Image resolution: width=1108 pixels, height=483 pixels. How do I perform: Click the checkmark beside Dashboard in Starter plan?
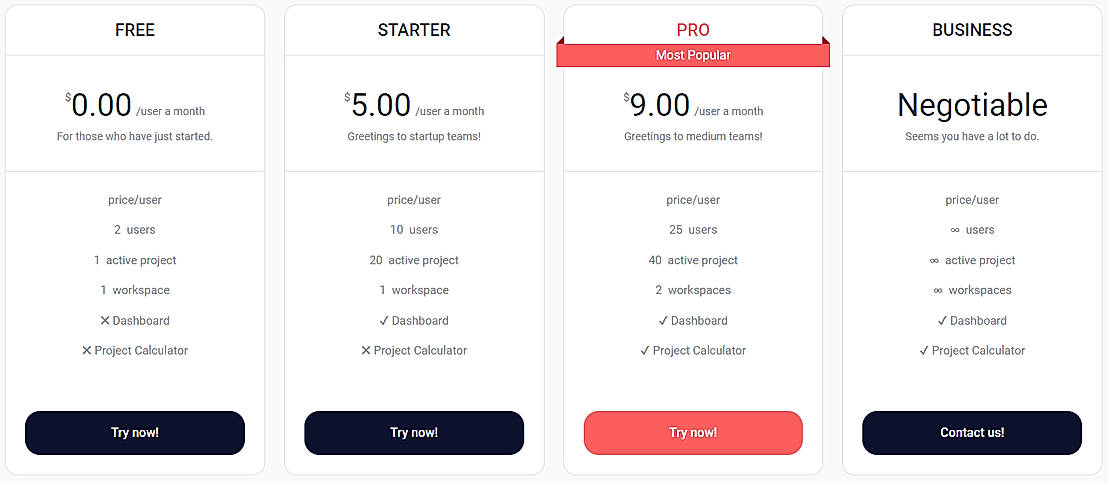(x=384, y=321)
